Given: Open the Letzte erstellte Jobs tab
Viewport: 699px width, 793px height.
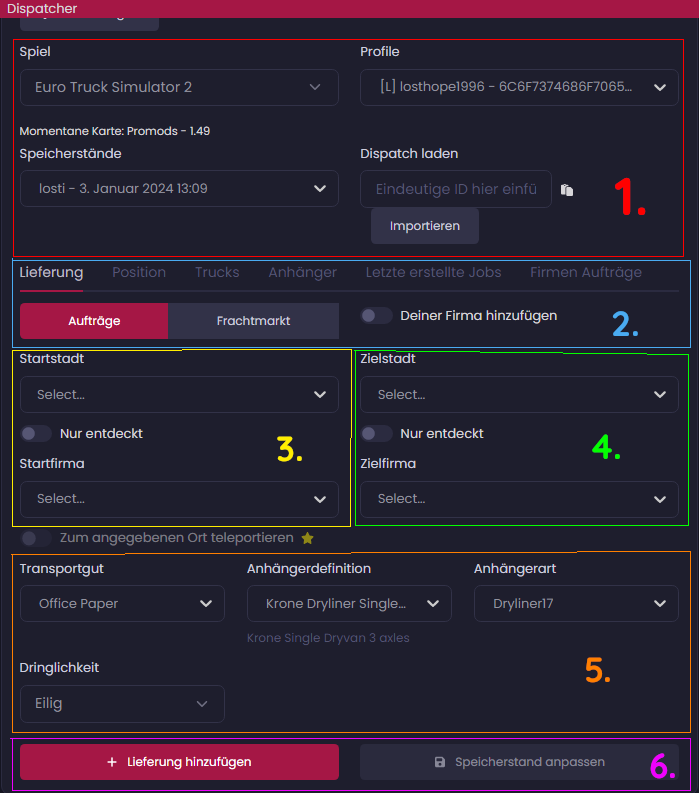Looking at the screenshot, I should click(433, 272).
